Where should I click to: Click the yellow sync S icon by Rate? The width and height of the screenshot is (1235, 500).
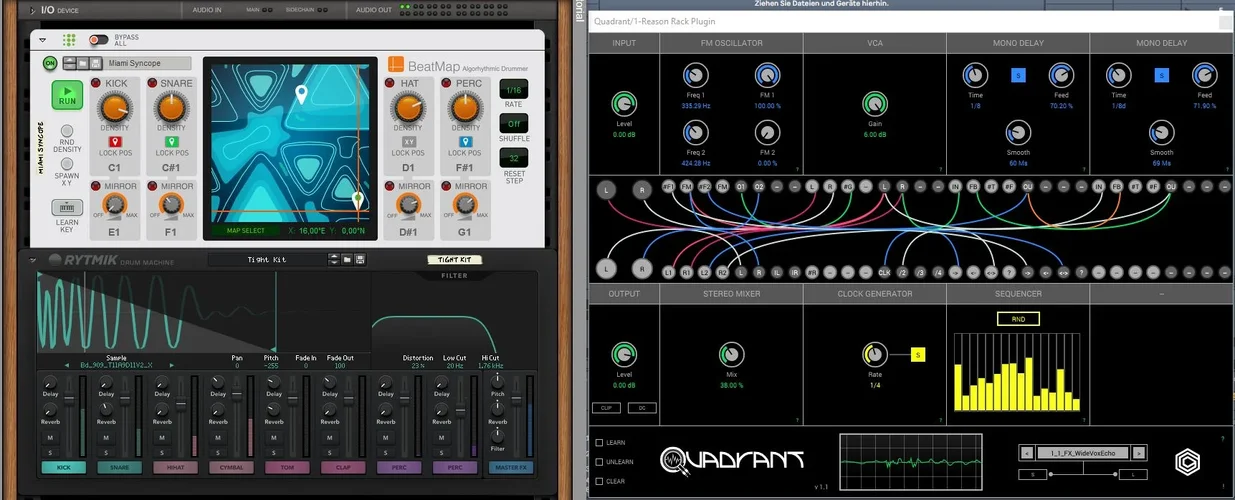point(918,354)
